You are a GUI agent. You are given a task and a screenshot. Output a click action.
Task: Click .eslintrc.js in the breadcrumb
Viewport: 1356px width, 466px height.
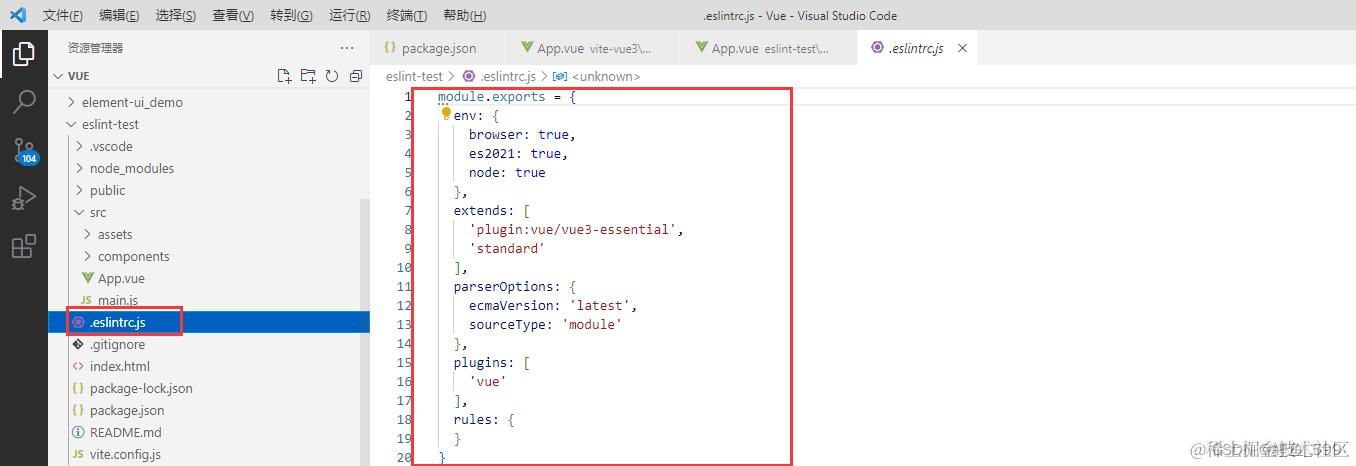click(x=499, y=76)
